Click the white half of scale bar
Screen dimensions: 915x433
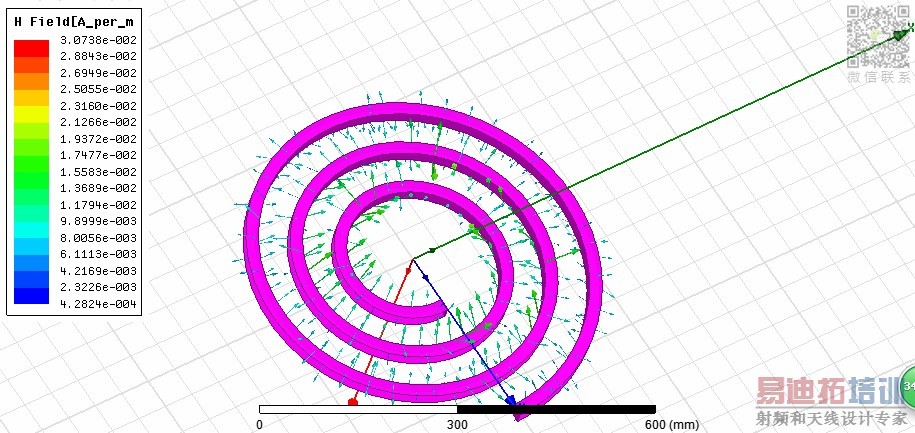click(x=358, y=410)
